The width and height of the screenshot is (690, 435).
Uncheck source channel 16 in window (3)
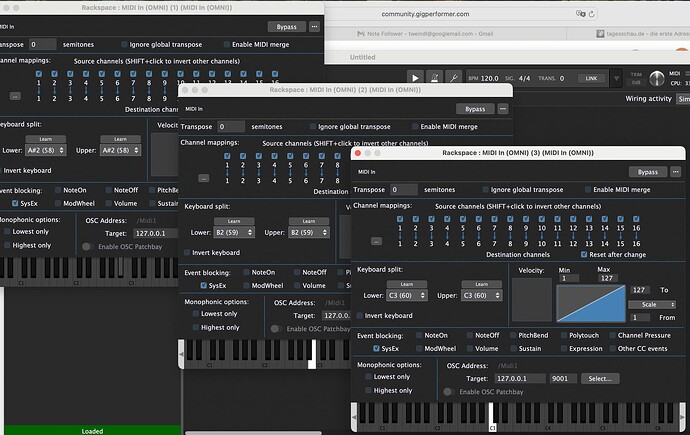636,219
